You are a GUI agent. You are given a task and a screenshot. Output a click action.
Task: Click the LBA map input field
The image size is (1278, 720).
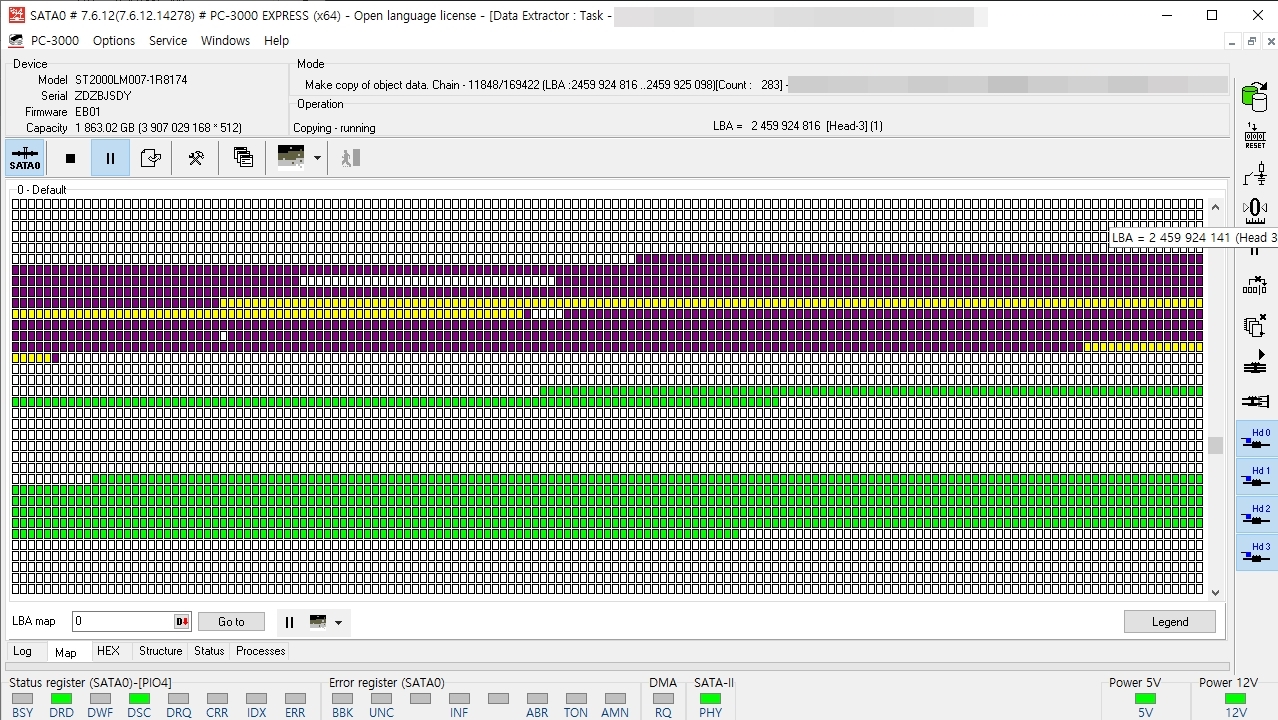(123, 622)
